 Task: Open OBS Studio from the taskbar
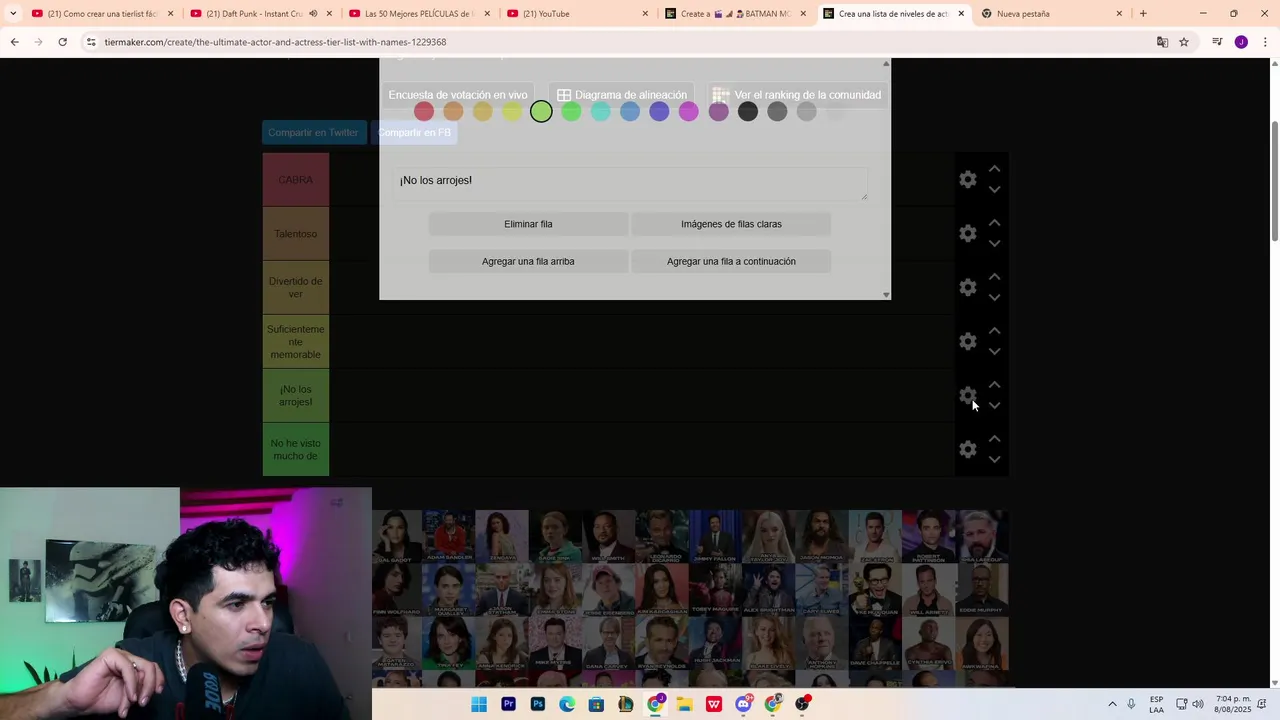(x=802, y=704)
